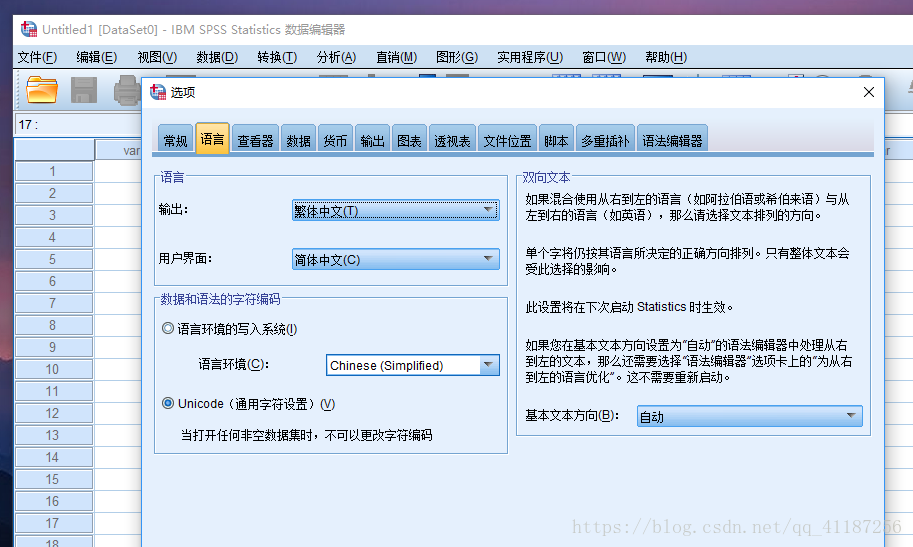Switch to the 语法编辑器 tab
The width and height of the screenshot is (913, 547).
673,140
